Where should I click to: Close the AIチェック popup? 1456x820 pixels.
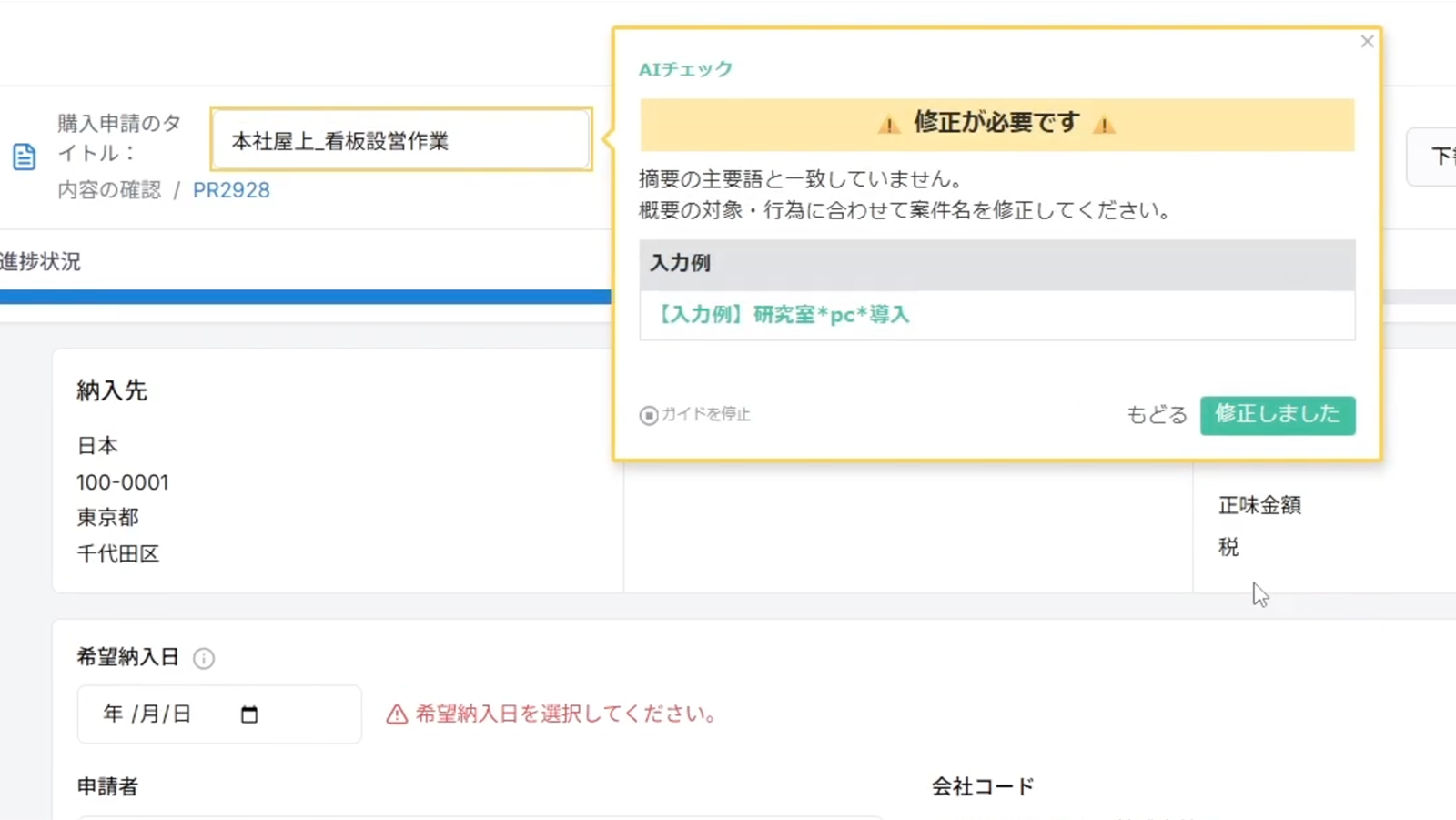(x=1367, y=42)
